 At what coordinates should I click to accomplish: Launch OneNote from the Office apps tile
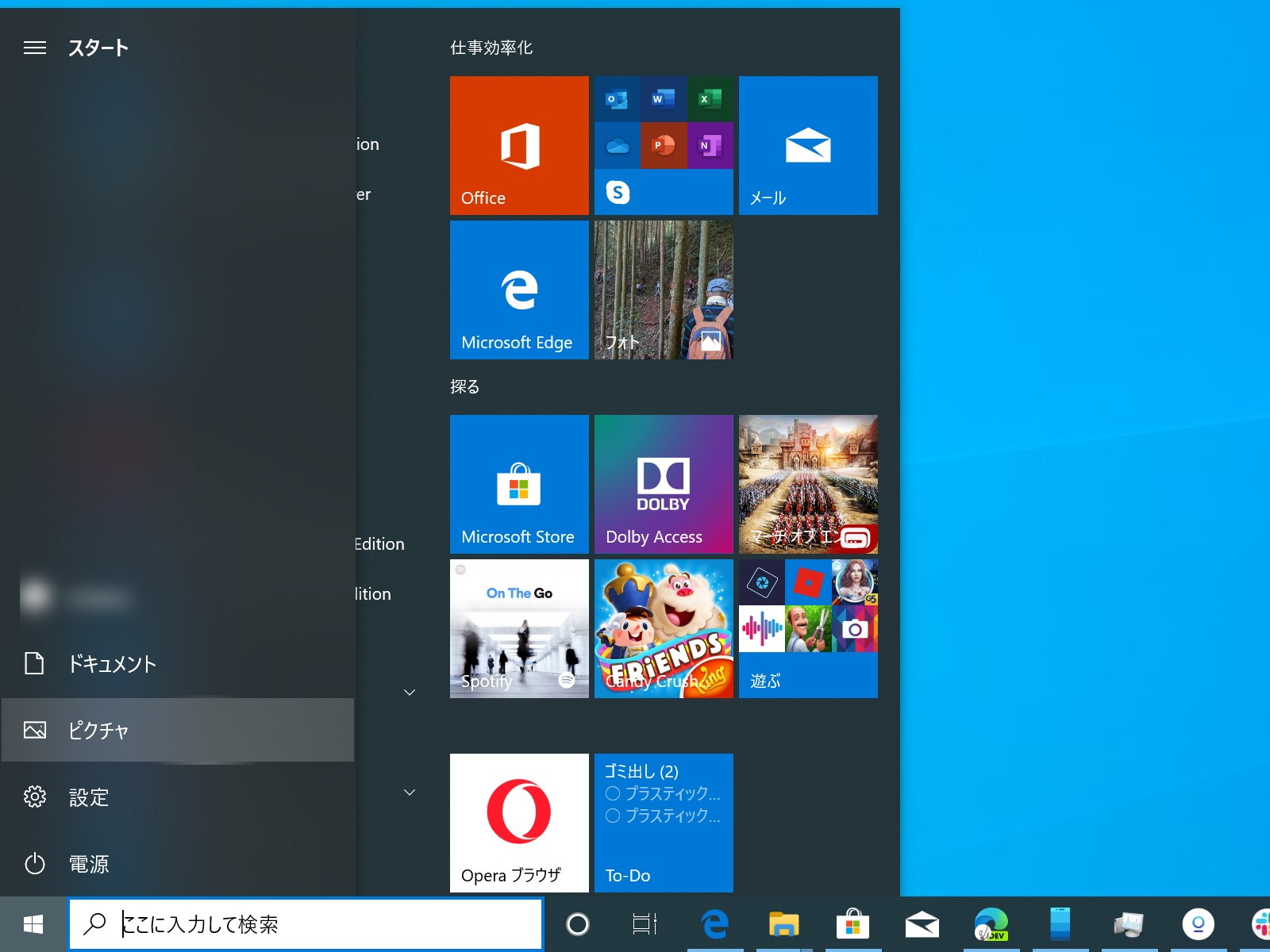tap(710, 146)
